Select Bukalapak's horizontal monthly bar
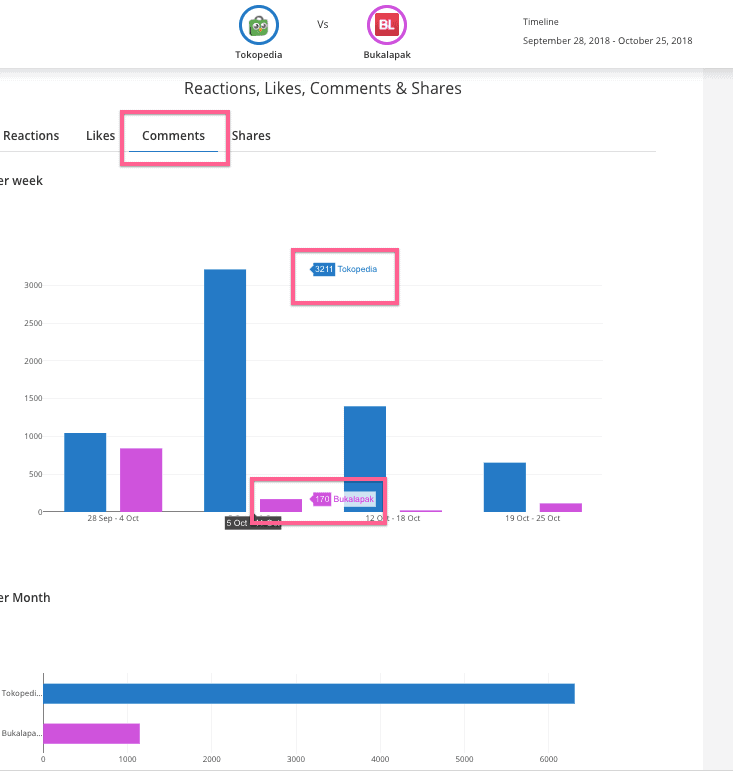Viewport: 733px width, 774px height. 91,734
